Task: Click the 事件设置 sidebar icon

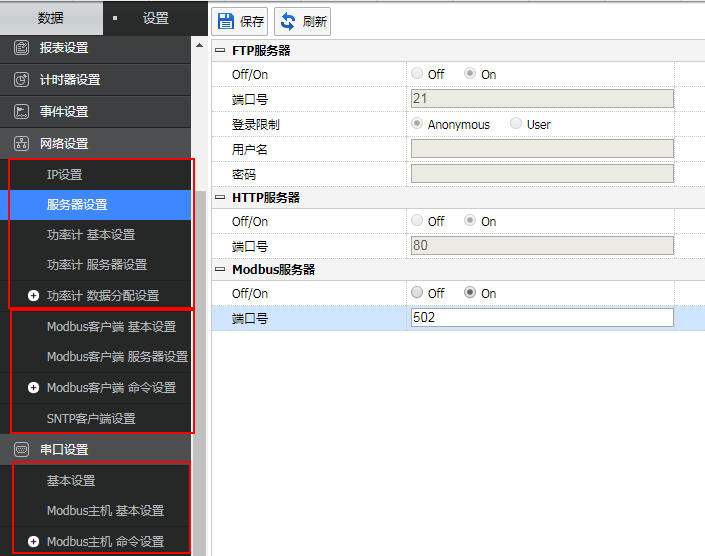Action: coord(21,112)
